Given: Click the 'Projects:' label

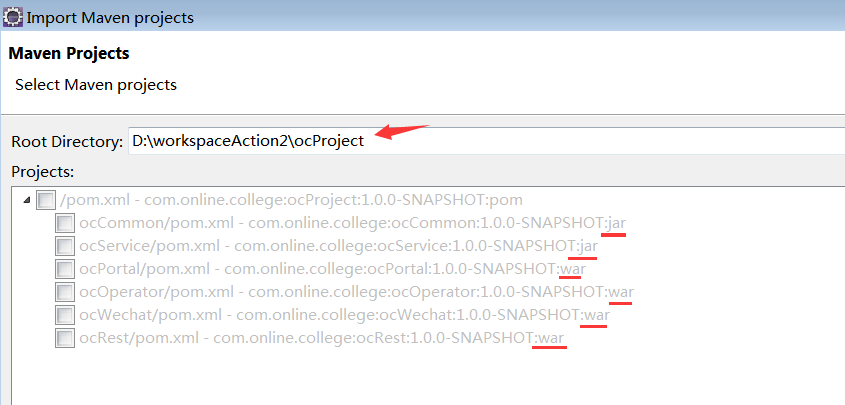Looking at the screenshot, I should pos(43,172).
